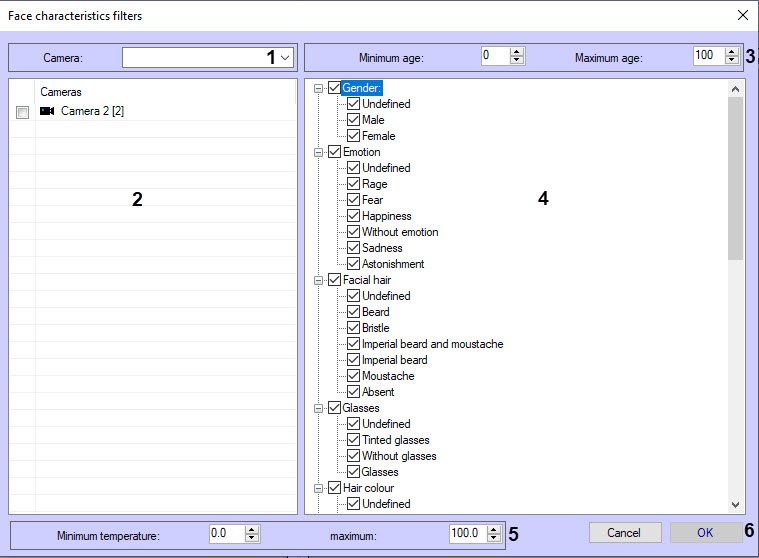759x558 pixels.
Task: Disable the Tinted glasses checkbox
Action: pos(353,440)
